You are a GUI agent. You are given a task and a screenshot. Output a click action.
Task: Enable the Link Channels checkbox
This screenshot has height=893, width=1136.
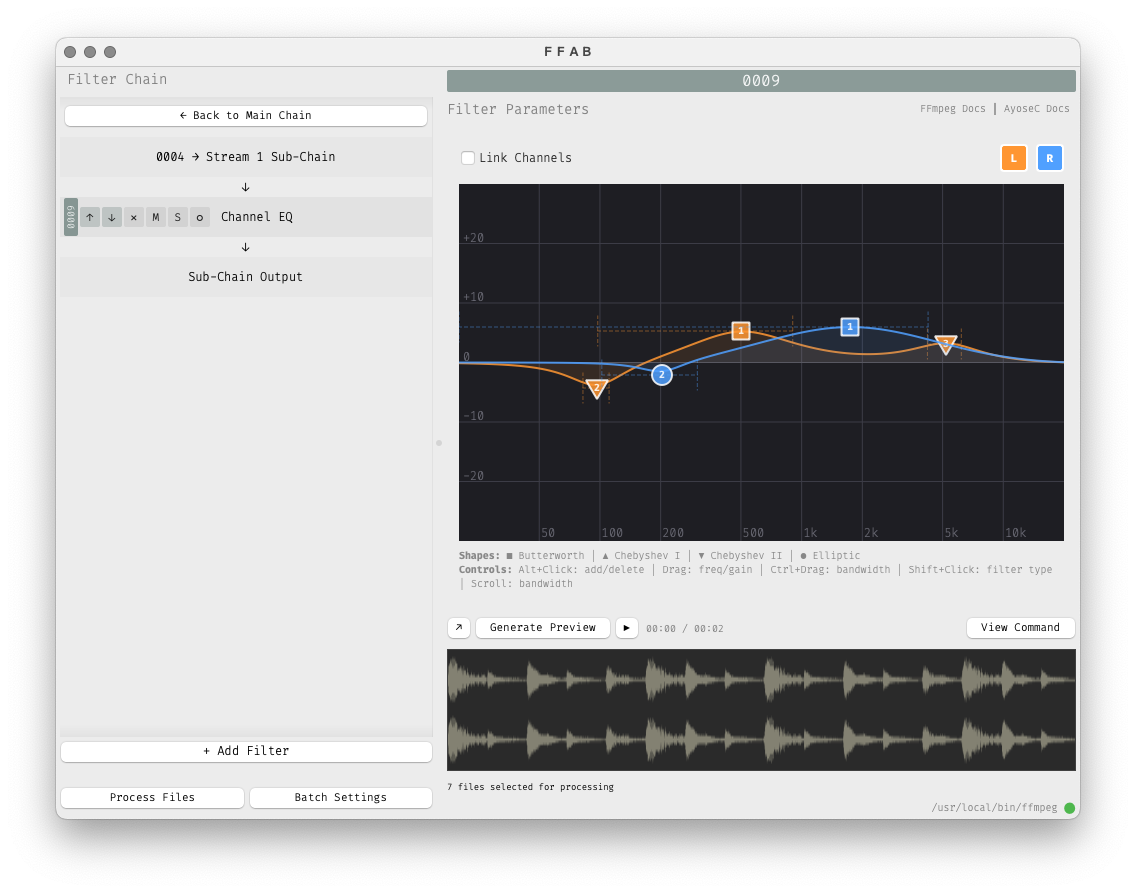tap(468, 158)
